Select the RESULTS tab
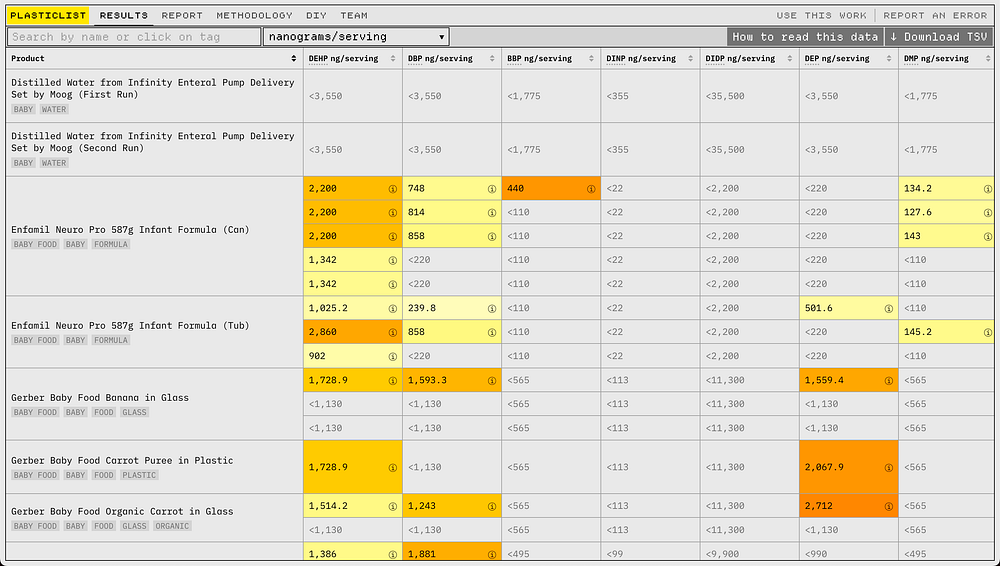1000x566 pixels. [124, 15]
